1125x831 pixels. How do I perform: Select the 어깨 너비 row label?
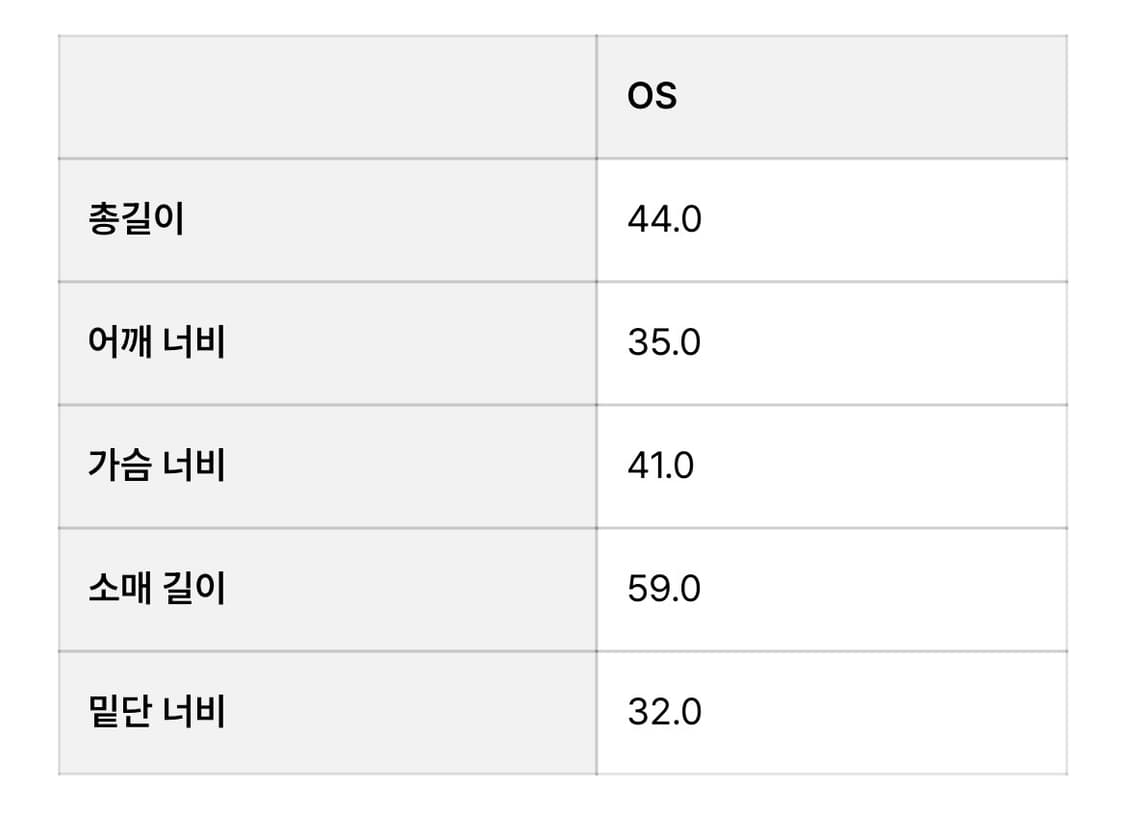coord(156,343)
